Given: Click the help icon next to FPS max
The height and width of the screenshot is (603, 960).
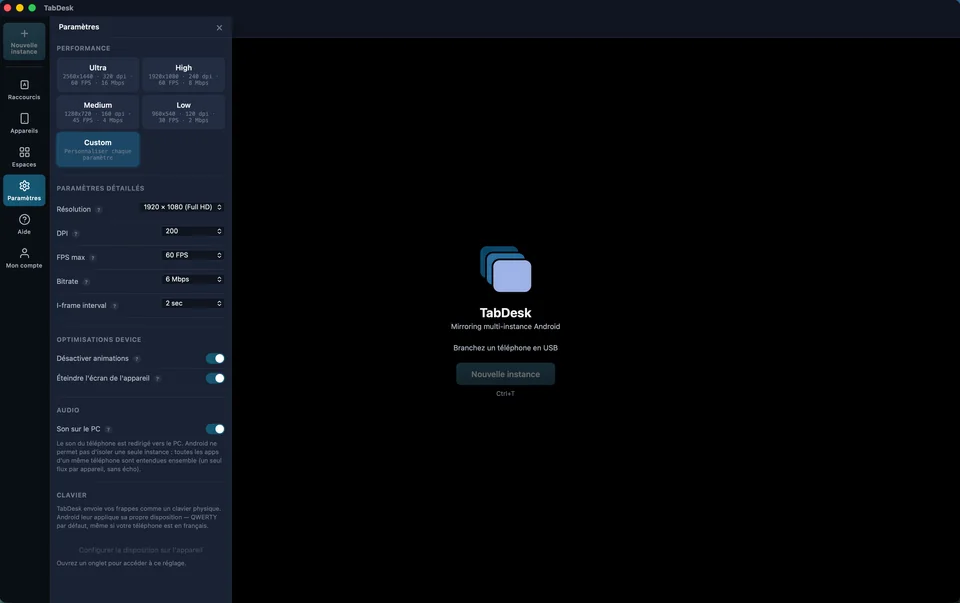Looking at the screenshot, I should [93, 258].
